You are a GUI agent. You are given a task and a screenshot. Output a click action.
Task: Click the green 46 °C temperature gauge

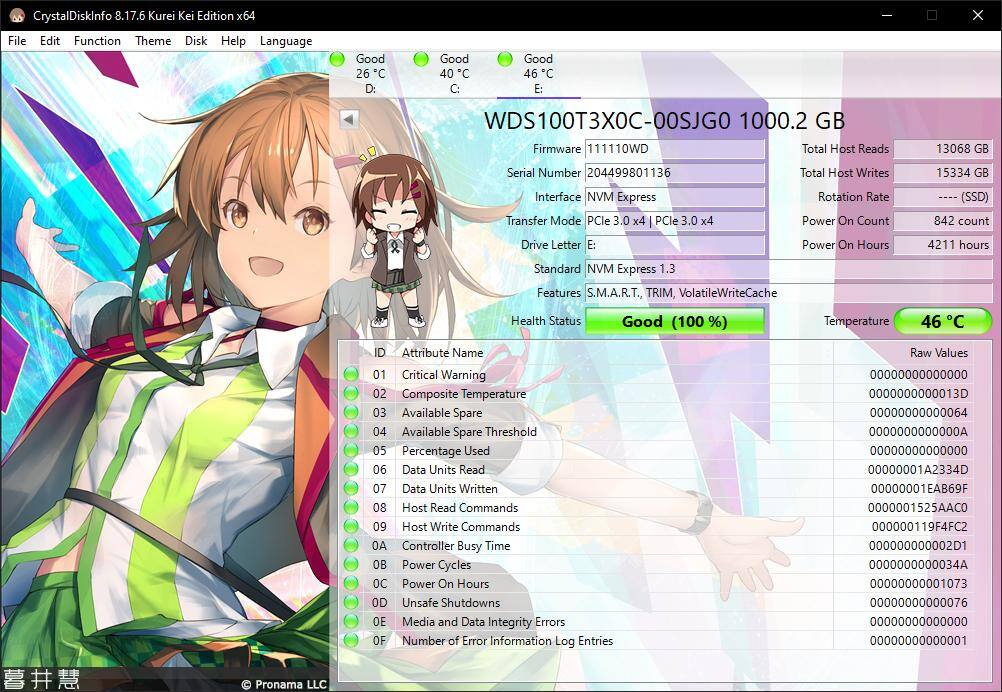pos(941,321)
